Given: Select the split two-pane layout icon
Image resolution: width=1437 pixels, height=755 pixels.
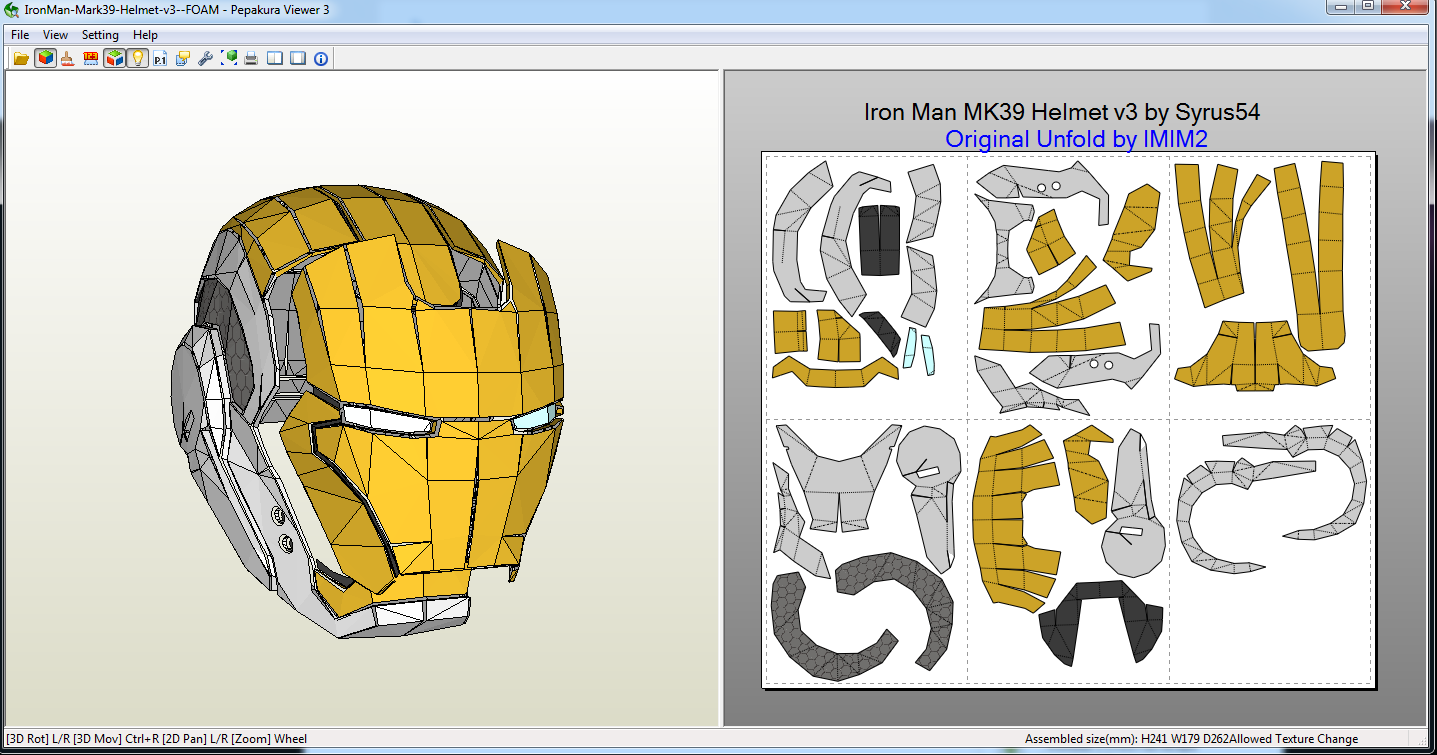Looking at the screenshot, I should pyautogui.click(x=275, y=58).
